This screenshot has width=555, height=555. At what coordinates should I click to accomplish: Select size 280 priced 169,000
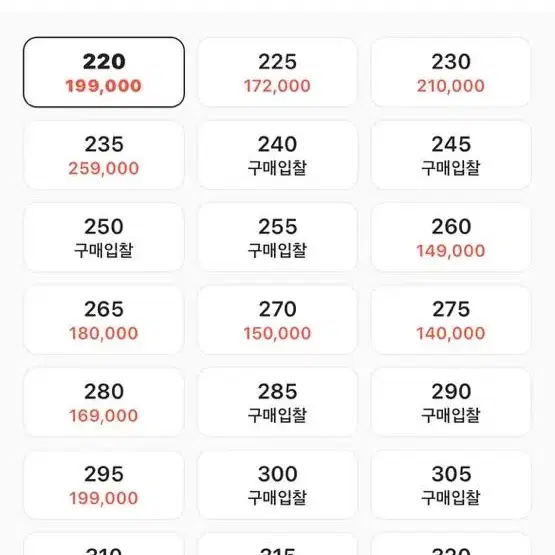tap(104, 402)
